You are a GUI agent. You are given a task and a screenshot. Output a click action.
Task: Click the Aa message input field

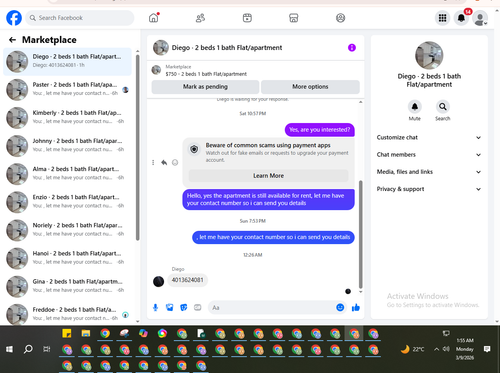273,307
